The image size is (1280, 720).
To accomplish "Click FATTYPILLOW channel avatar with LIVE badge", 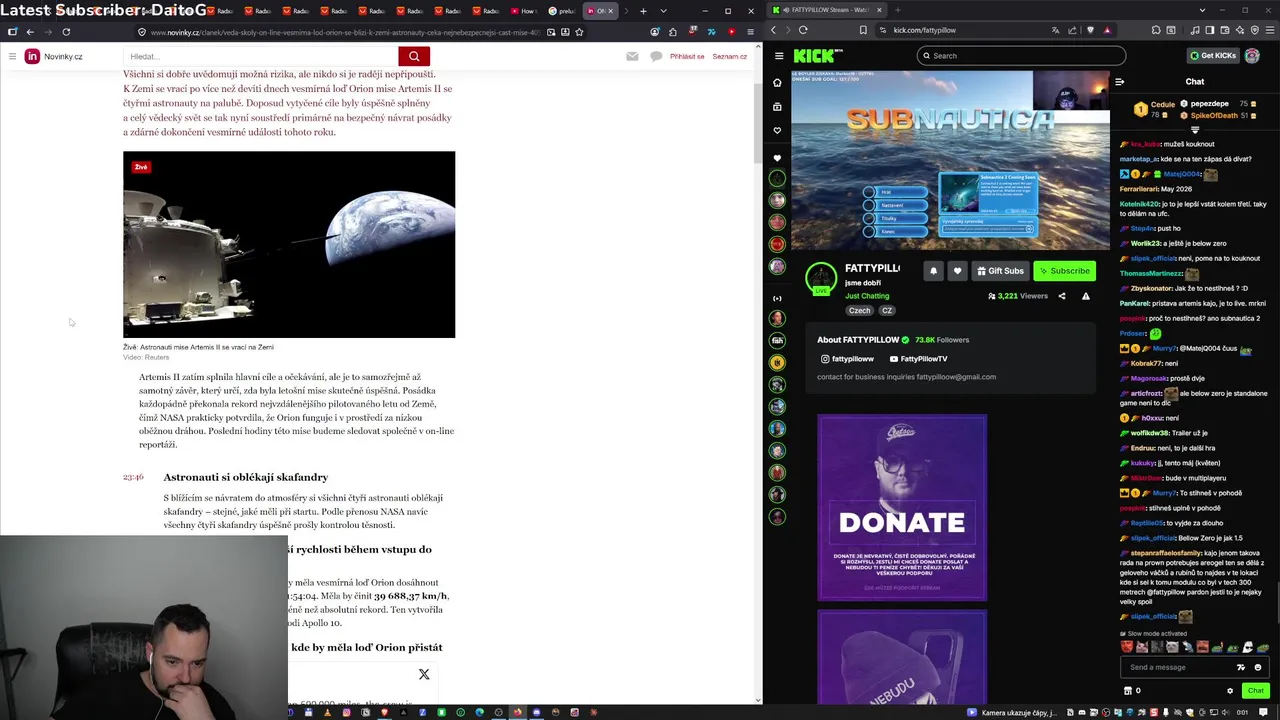I will point(821,278).
